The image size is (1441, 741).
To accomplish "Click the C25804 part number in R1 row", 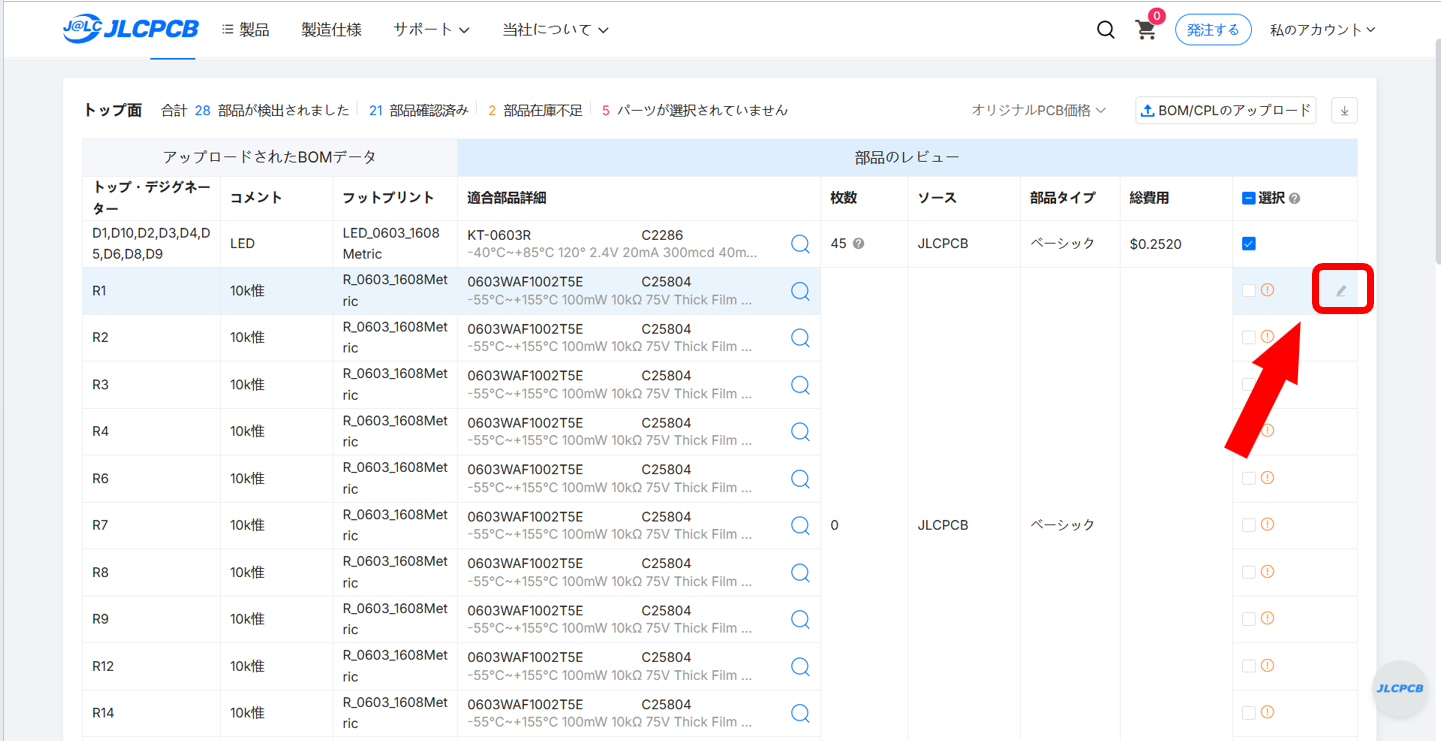I will pos(666,282).
